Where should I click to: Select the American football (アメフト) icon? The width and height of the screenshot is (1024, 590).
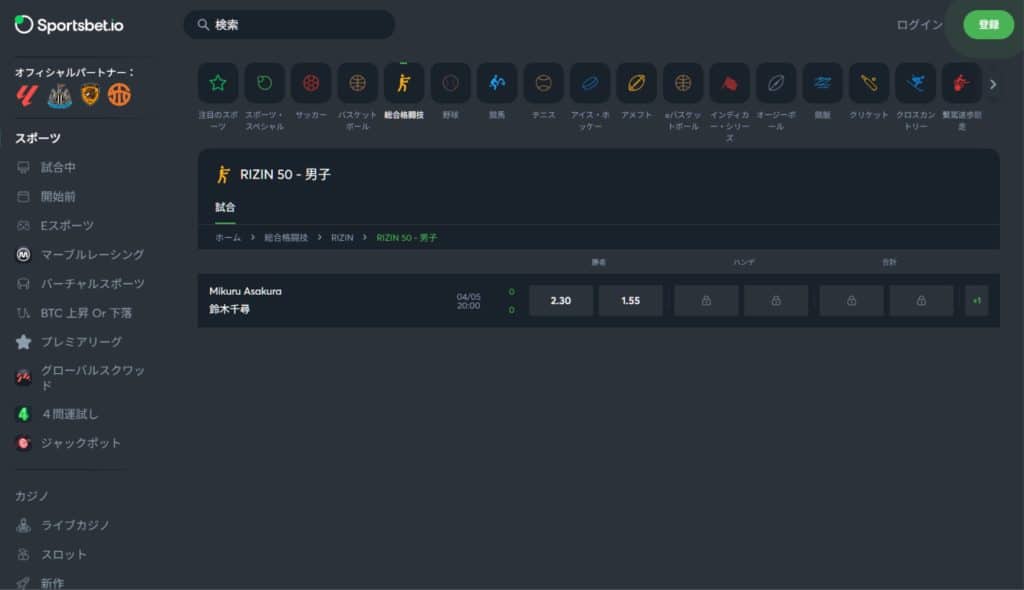click(636, 83)
